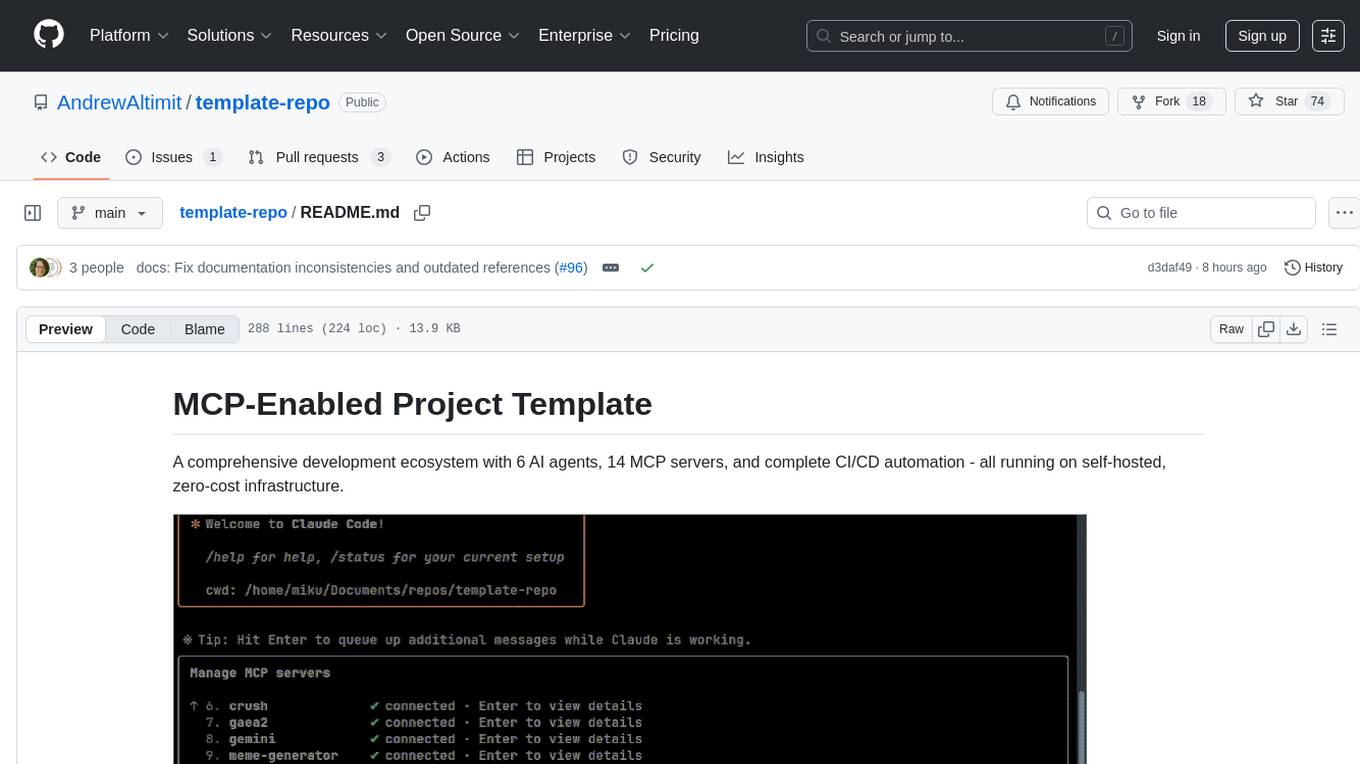Expand the Platform menu
1360x764 pixels.
point(129,35)
